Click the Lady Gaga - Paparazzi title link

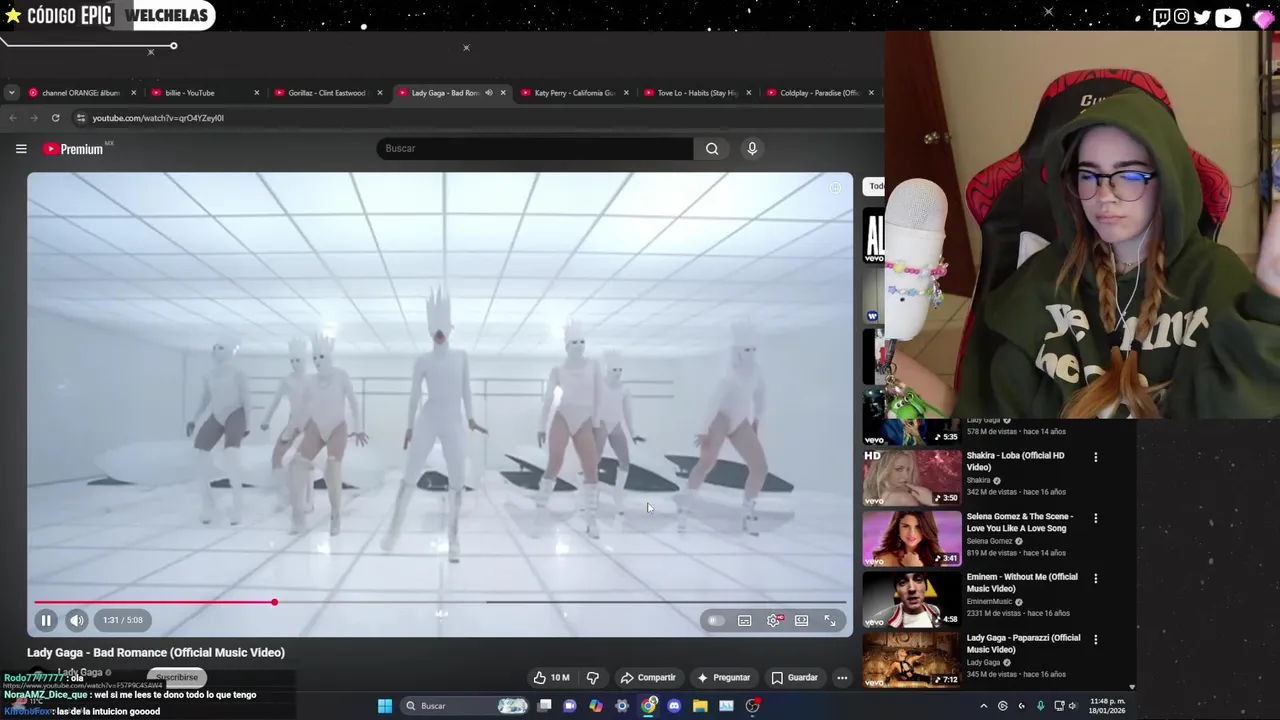tap(1023, 644)
